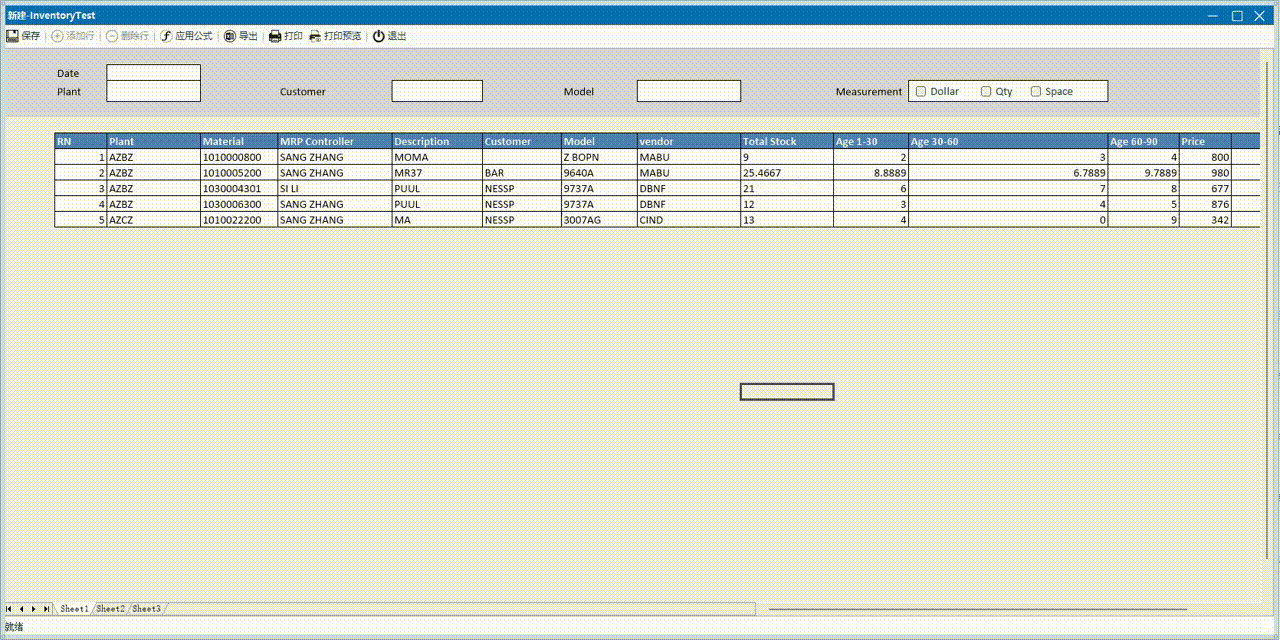Screen dimensions: 1280x640
Task: Click the 添加行 add row button
Action: (x=73, y=36)
